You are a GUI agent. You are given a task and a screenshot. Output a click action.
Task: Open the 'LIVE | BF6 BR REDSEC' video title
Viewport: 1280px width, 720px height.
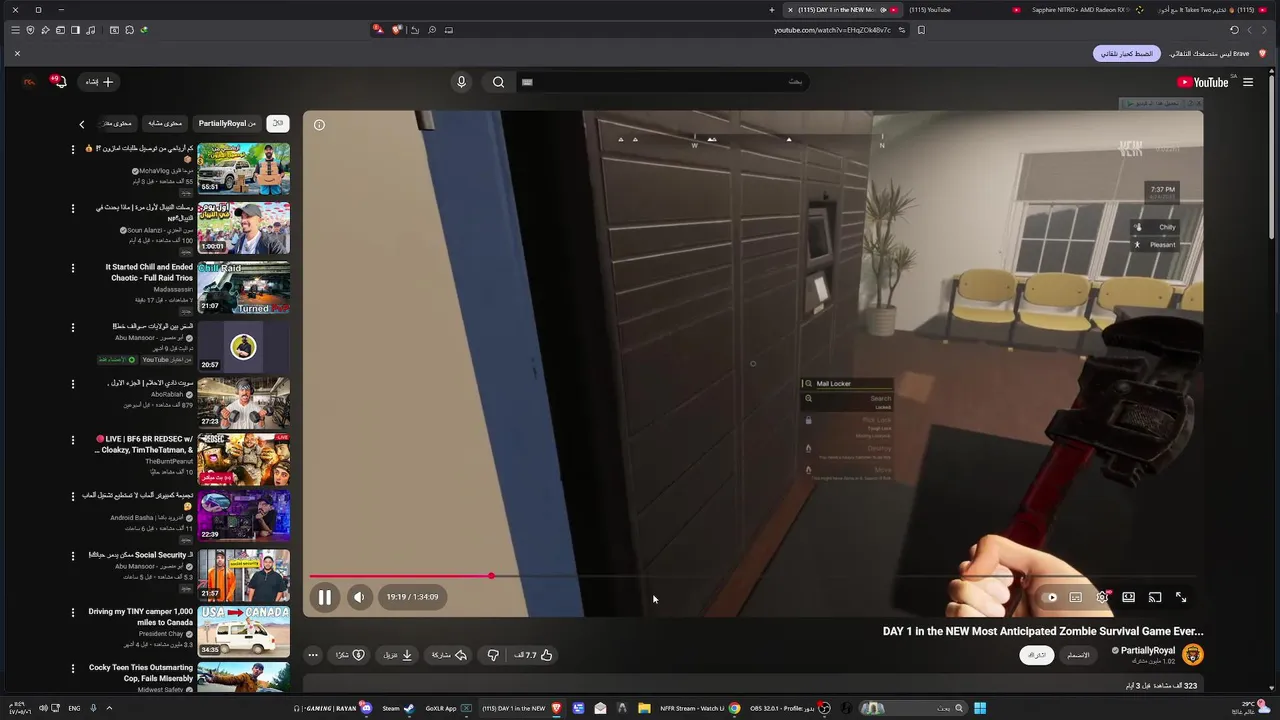pyautogui.click(x=144, y=444)
